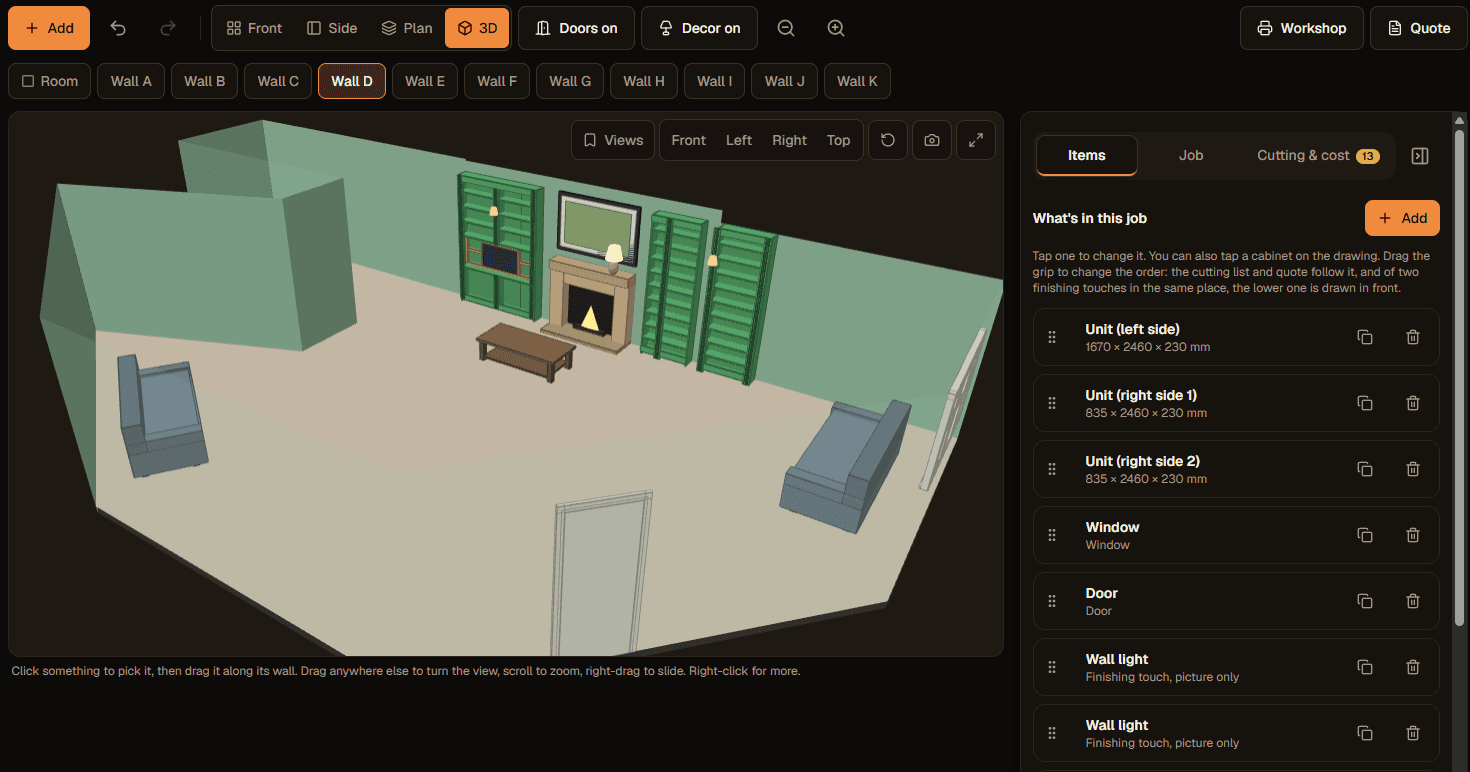Open the Cutting & cost tab
The height and width of the screenshot is (772, 1470).
coord(1318,155)
